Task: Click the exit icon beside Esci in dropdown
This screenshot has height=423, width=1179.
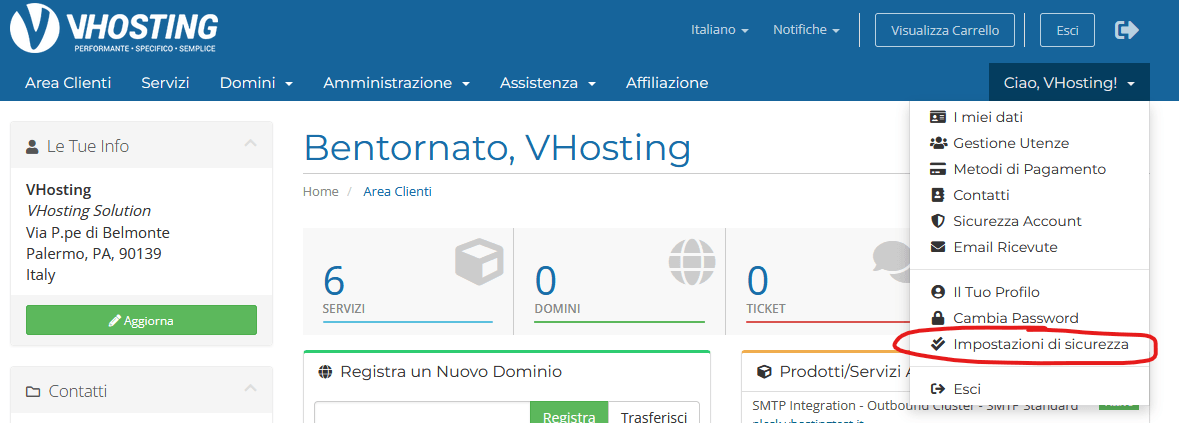Action: (937, 389)
